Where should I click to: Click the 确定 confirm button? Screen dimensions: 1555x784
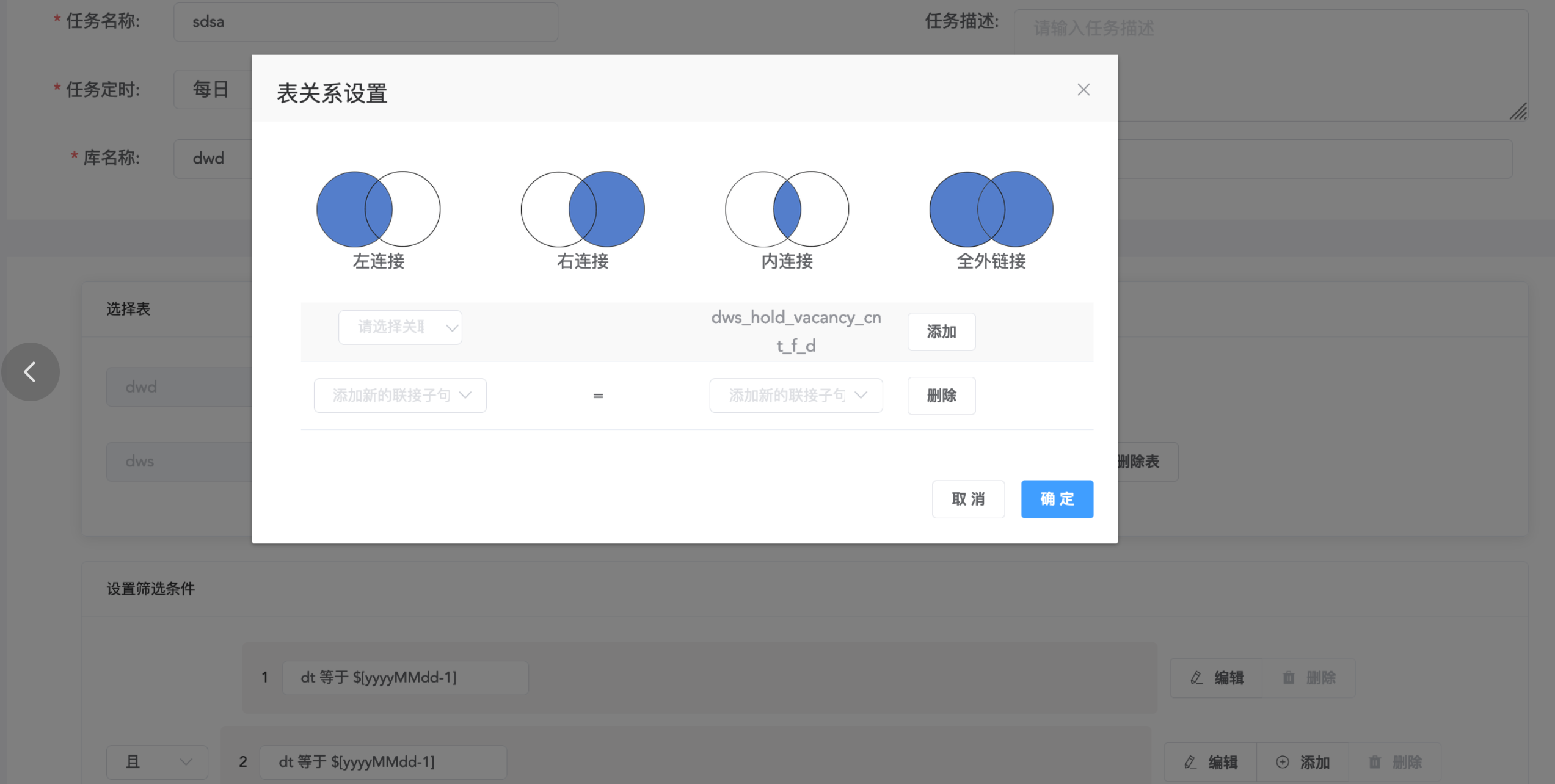1057,499
